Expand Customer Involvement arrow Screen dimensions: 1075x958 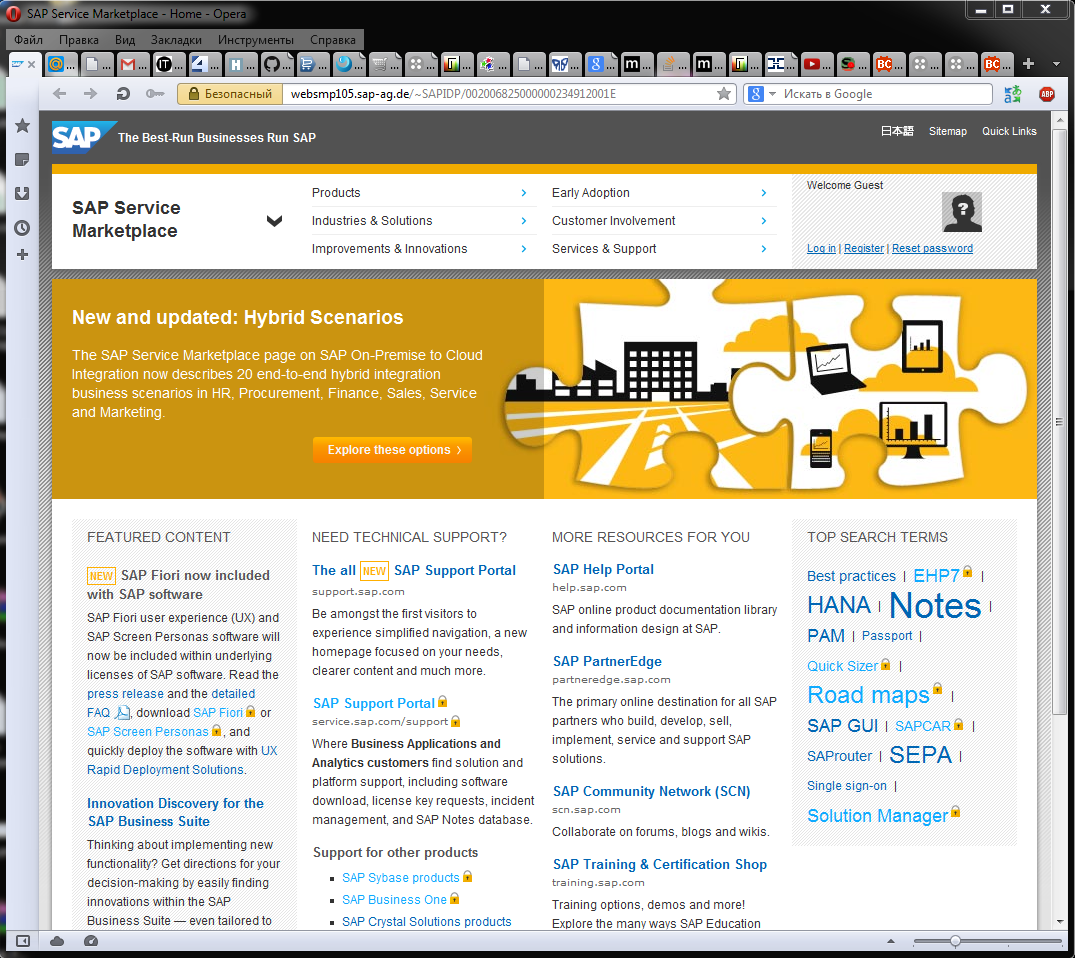click(x=764, y=221)
